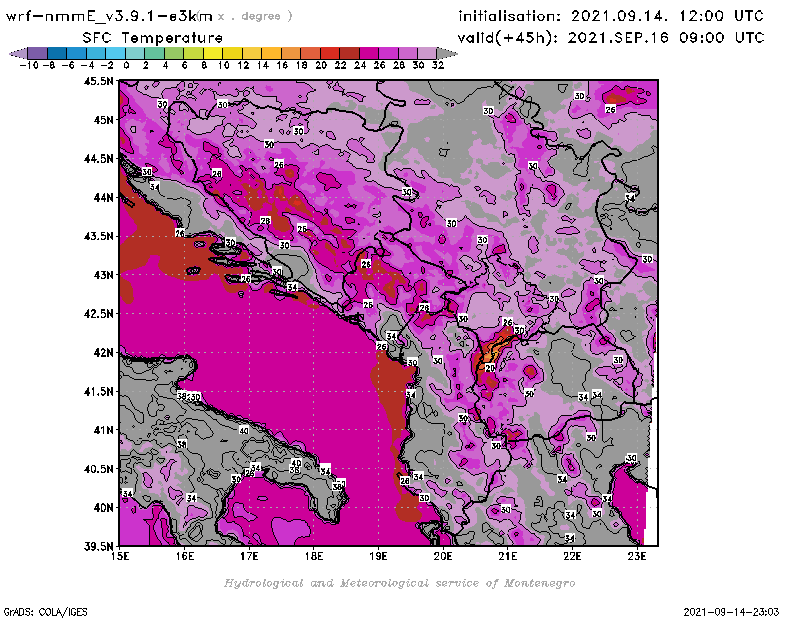This screenshot has height=618, width=800.
Task: Select the blue -6 to -4 legend swatch
Action: point(77,53)
